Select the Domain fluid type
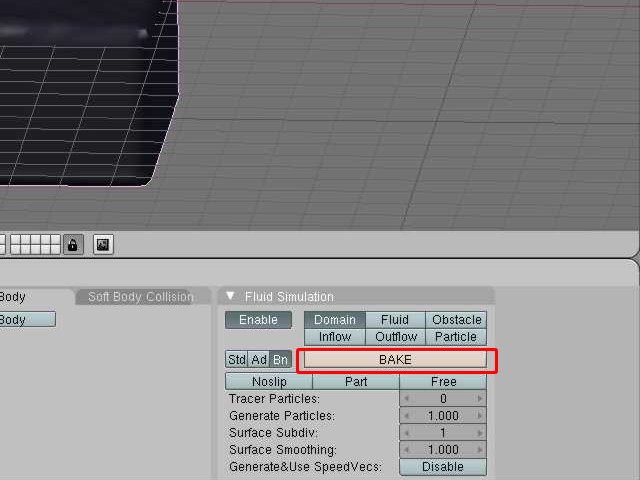 pyautogui.click(x=335, y=320)
